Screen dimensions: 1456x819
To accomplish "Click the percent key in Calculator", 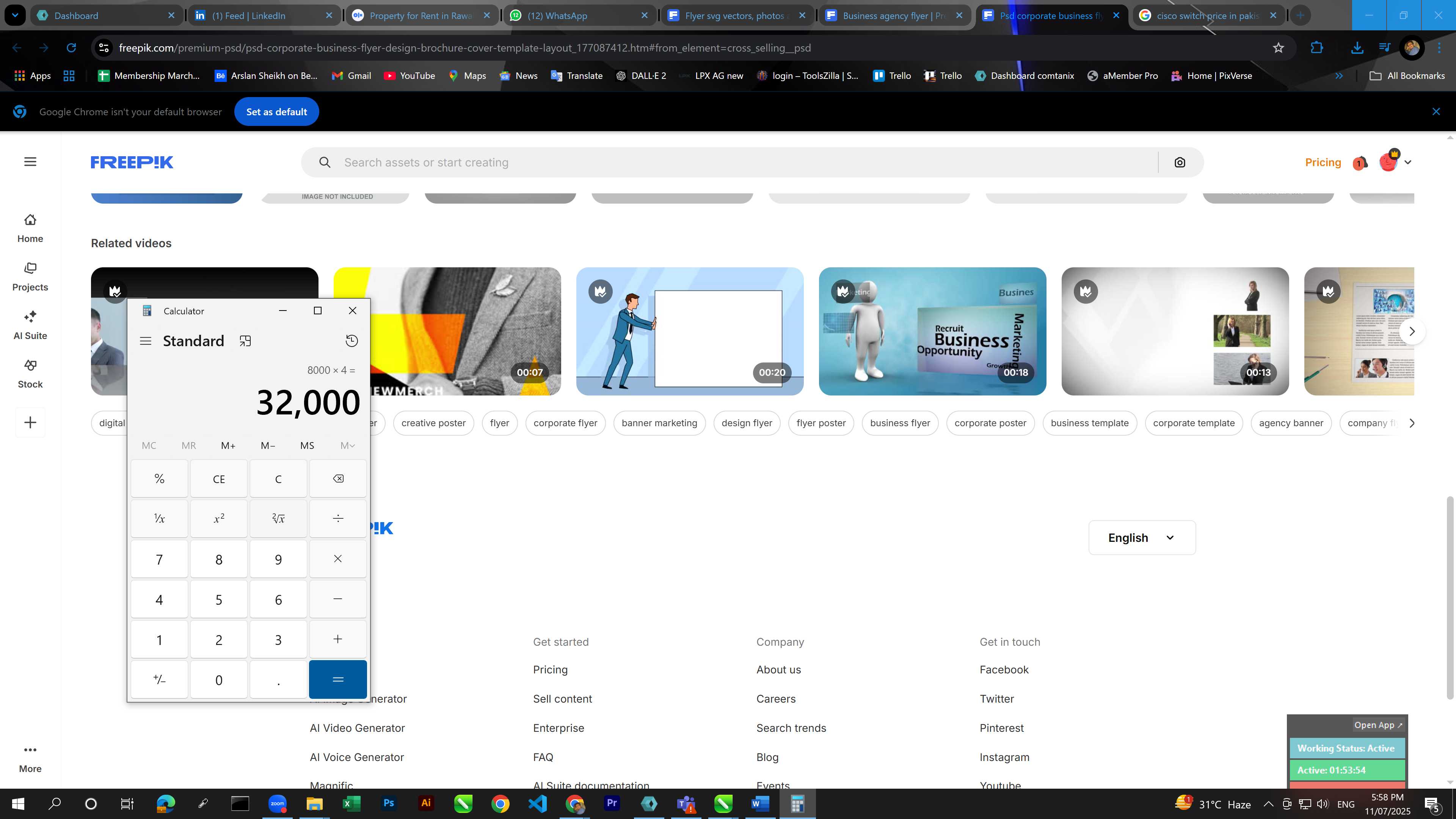I will pyautogui.click(x=159, y=479).
